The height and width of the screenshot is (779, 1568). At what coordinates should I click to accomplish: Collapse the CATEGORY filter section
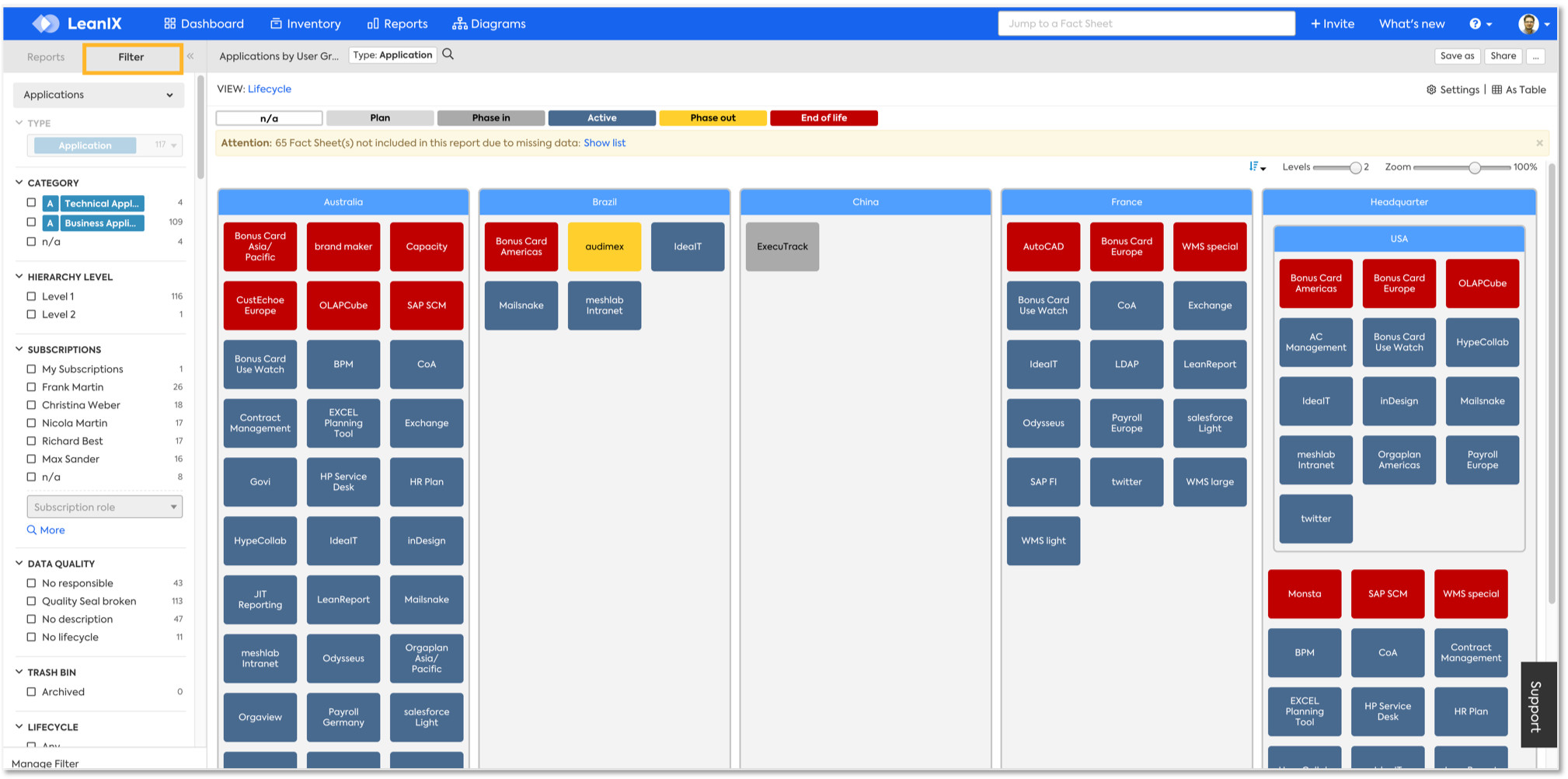coord(19,183)
